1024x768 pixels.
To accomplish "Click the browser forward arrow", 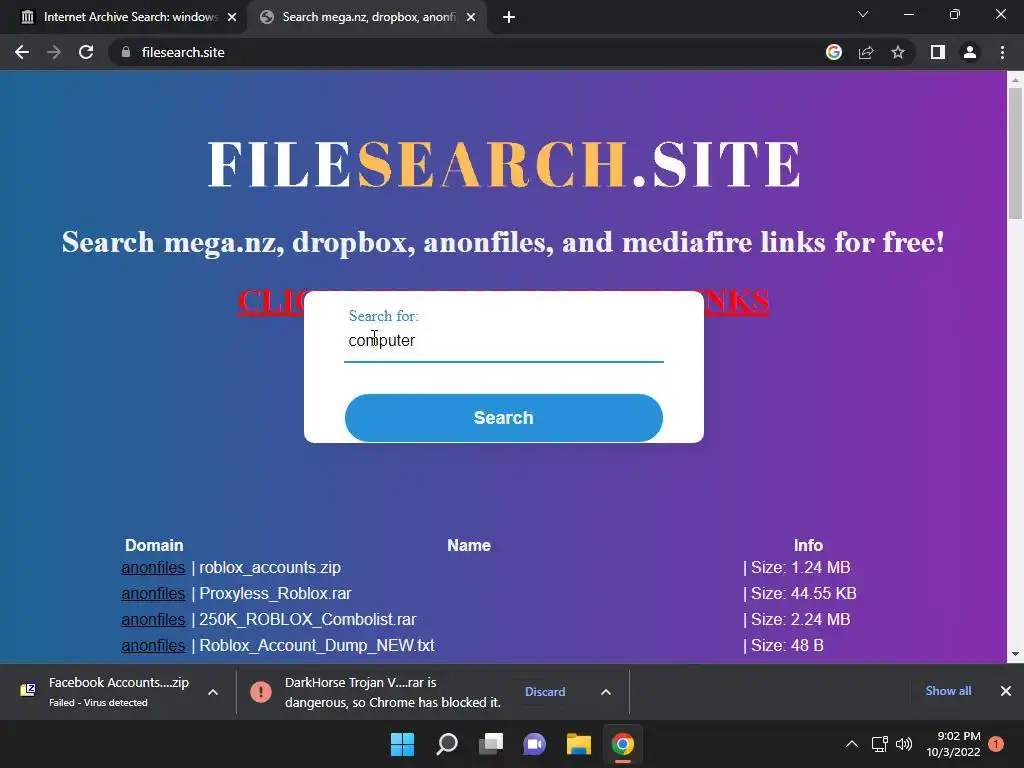I will click(x=54, y=52).
